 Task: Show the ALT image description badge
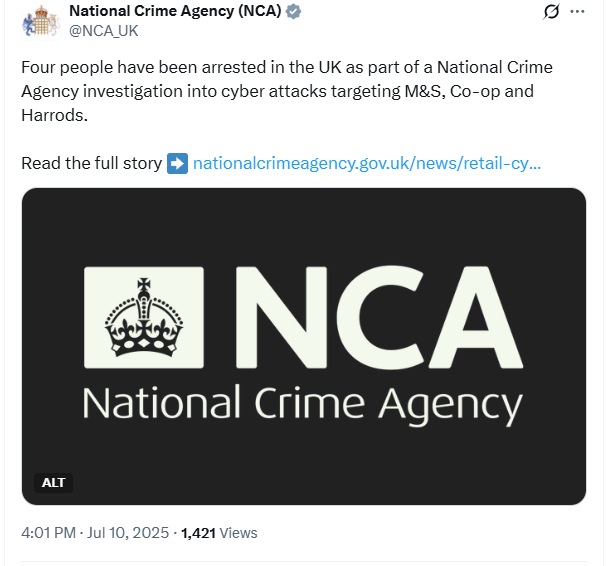click(x=53, y=483)
